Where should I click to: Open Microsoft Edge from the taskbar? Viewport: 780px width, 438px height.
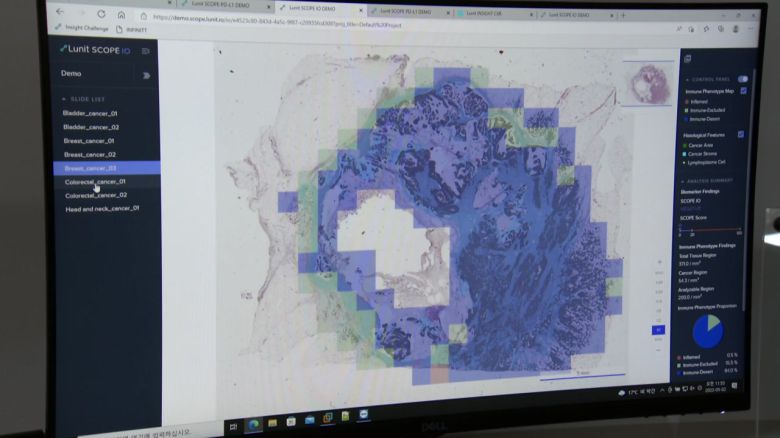click(x=253, y=423)
